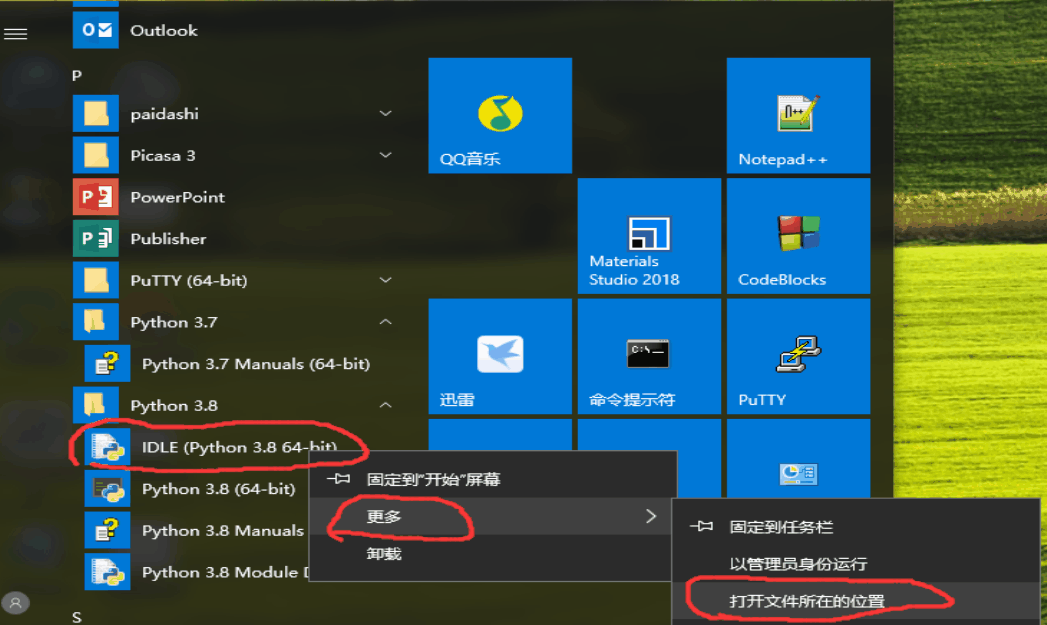Open the paidashi folder icon
The image size is (1047, 625).
(x=95, y=114)
